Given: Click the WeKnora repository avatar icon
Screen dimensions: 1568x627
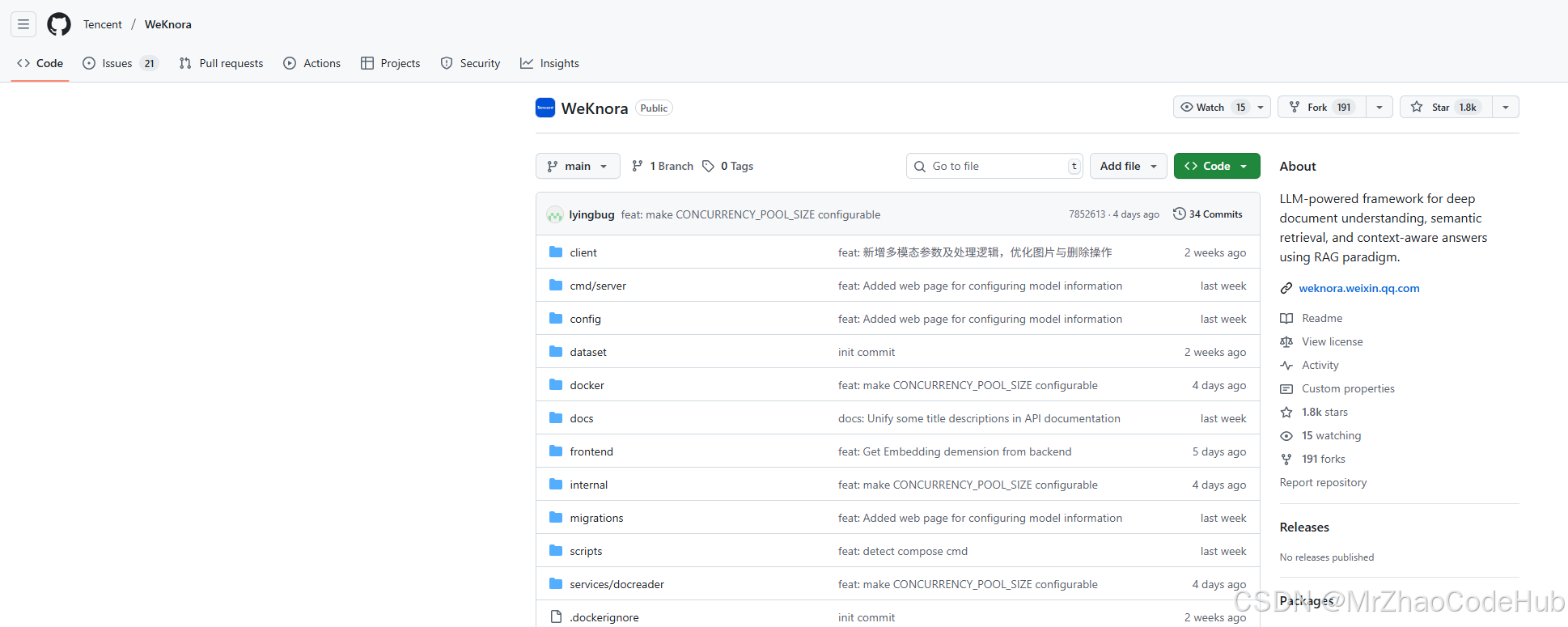Looking at the screenshot, I should (545, 108).
